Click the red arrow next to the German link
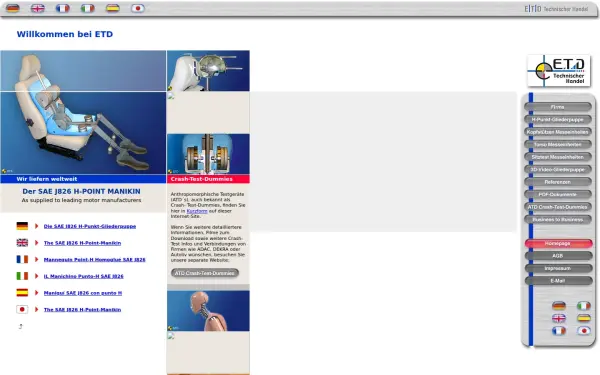The image size is (600, 375). 37,226
